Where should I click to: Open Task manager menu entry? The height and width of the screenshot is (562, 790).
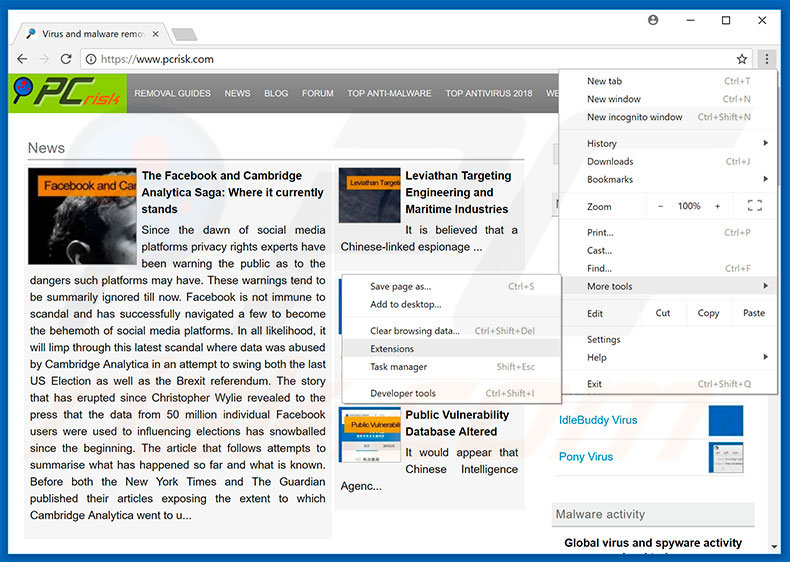coord(398,367)
